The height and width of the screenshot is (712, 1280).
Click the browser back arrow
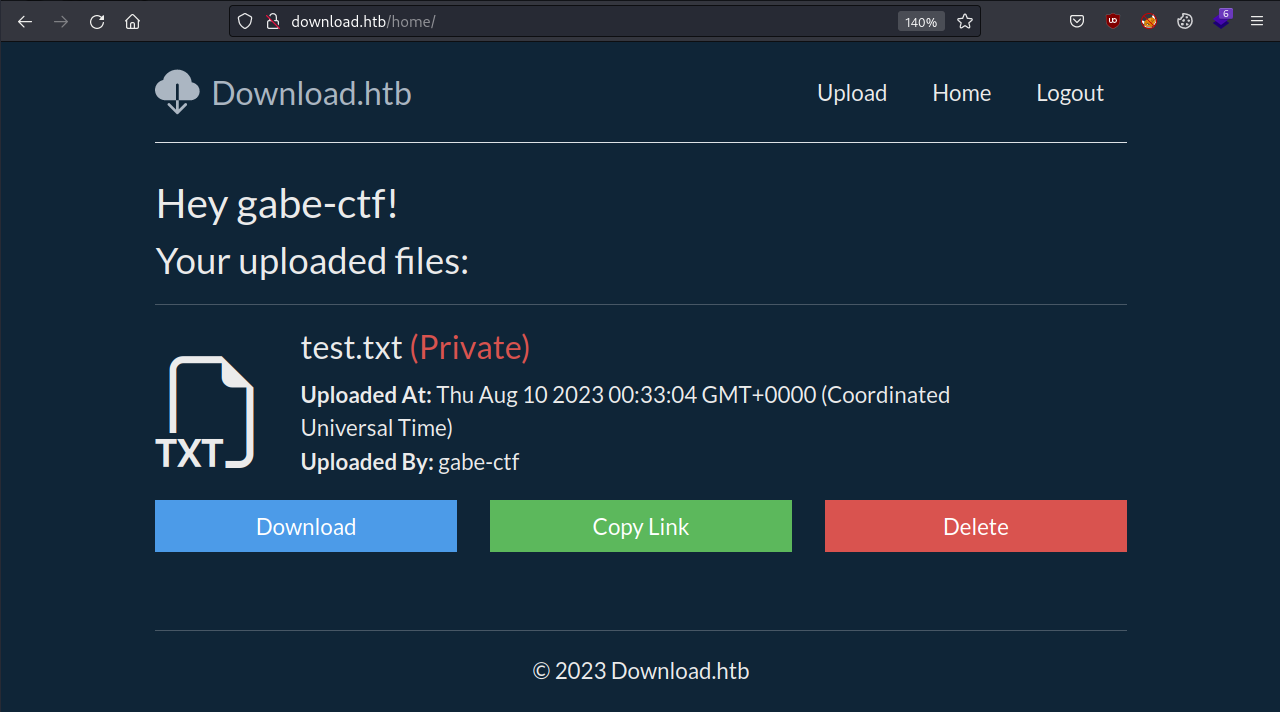[x=25, y=21]
